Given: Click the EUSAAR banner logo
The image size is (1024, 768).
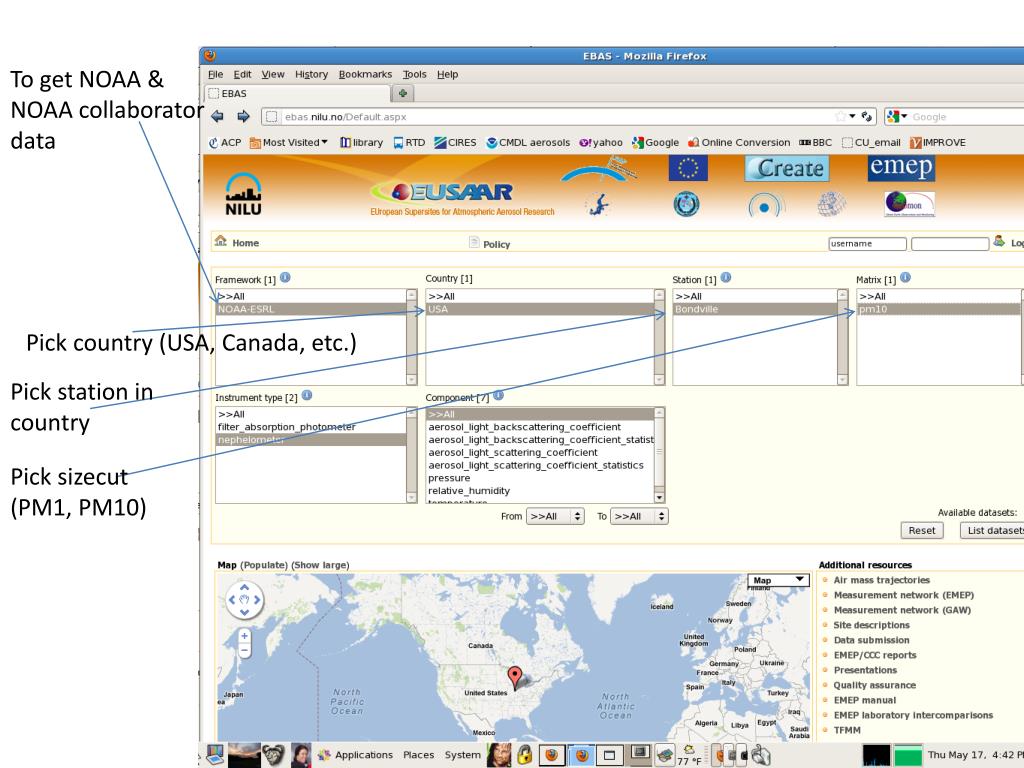Looking at the screenshot, I should tap(462, 198).
